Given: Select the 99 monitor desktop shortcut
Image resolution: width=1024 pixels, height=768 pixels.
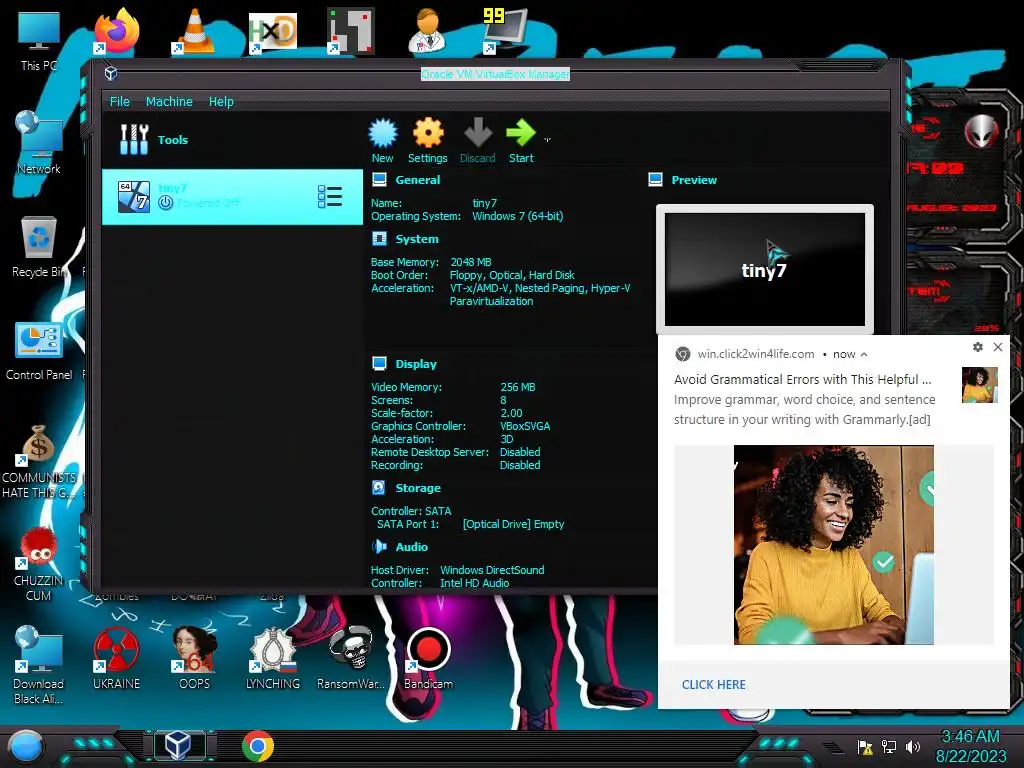Looking at the screenshot, I should coord(504,31).
